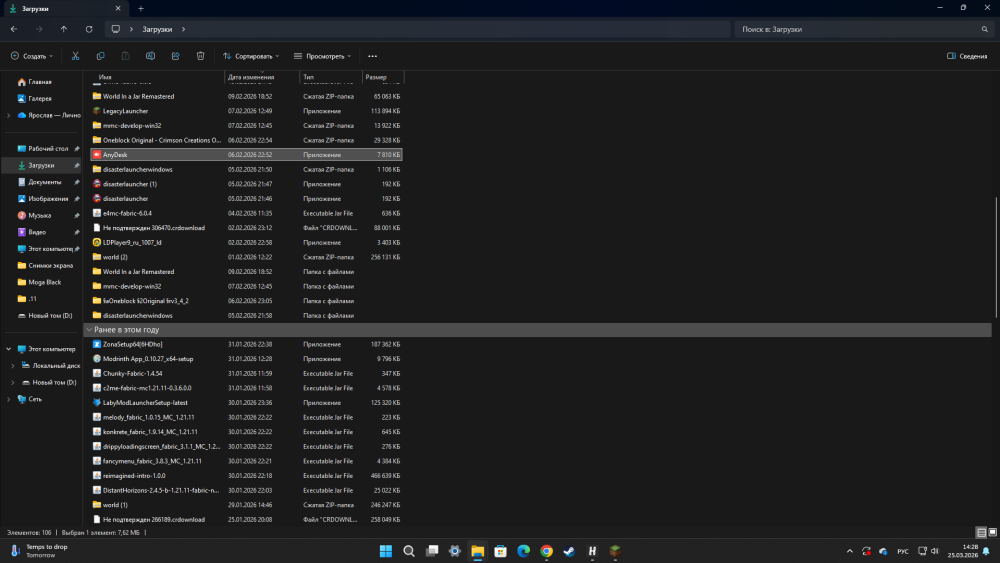Click the Minecraft grass block taskbar icon
This screenshot has height=563, width=1000.
[615, 551]
